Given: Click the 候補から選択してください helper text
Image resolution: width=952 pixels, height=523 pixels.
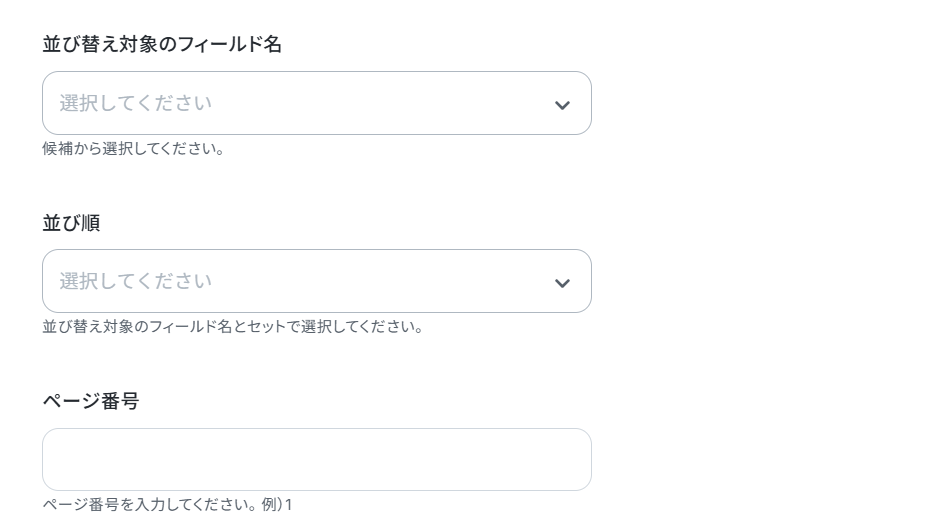Looking at the screenshot, I should pyautogui.click(x=133, y=149).
